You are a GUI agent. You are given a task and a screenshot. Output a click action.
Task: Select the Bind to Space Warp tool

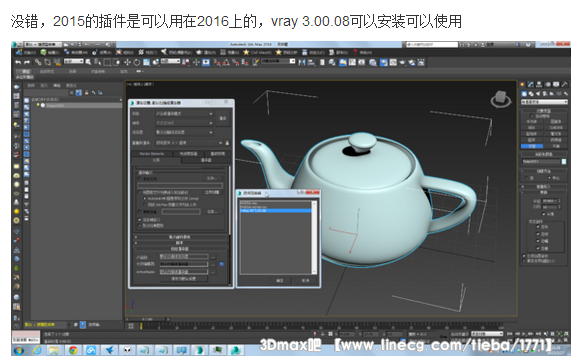tap(57, 62)
